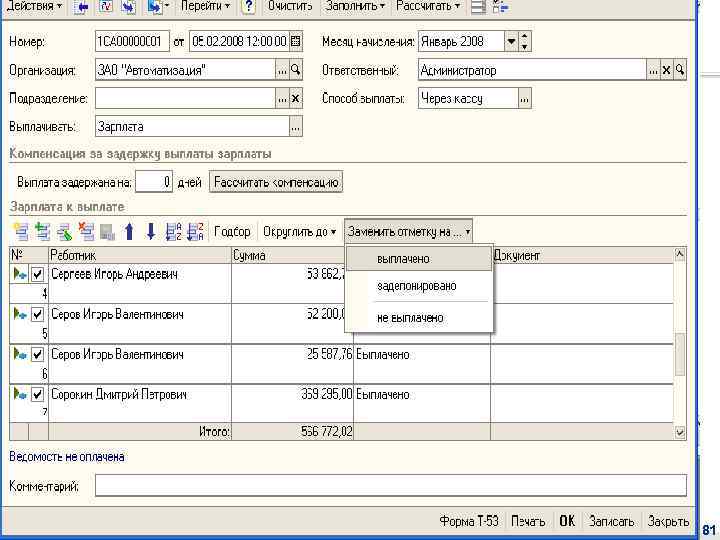Click the Работник column header
Image resolution: width=720 pixels, height=540 pixels.
[140, 255]
